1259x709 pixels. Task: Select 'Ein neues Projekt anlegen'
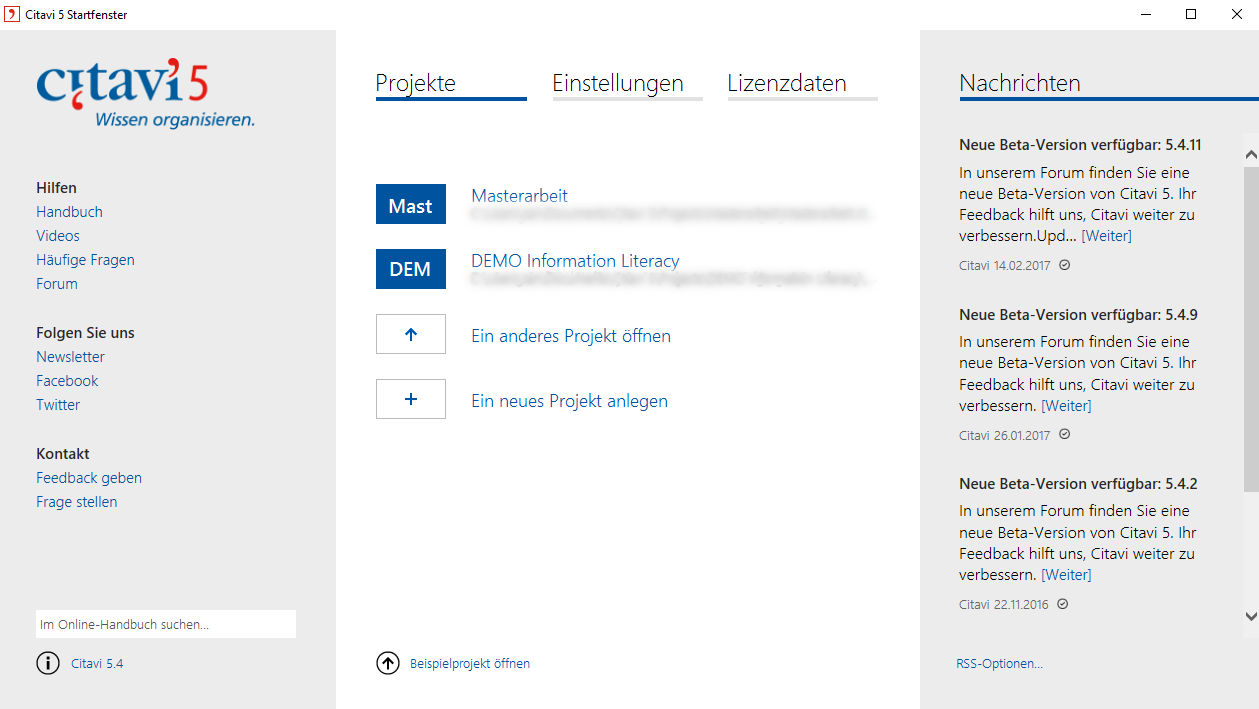[569, 401]
